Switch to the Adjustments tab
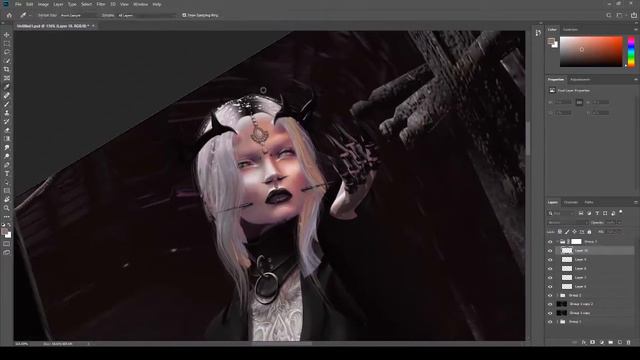This screenshot has height=360, width=640. [580, 80]
